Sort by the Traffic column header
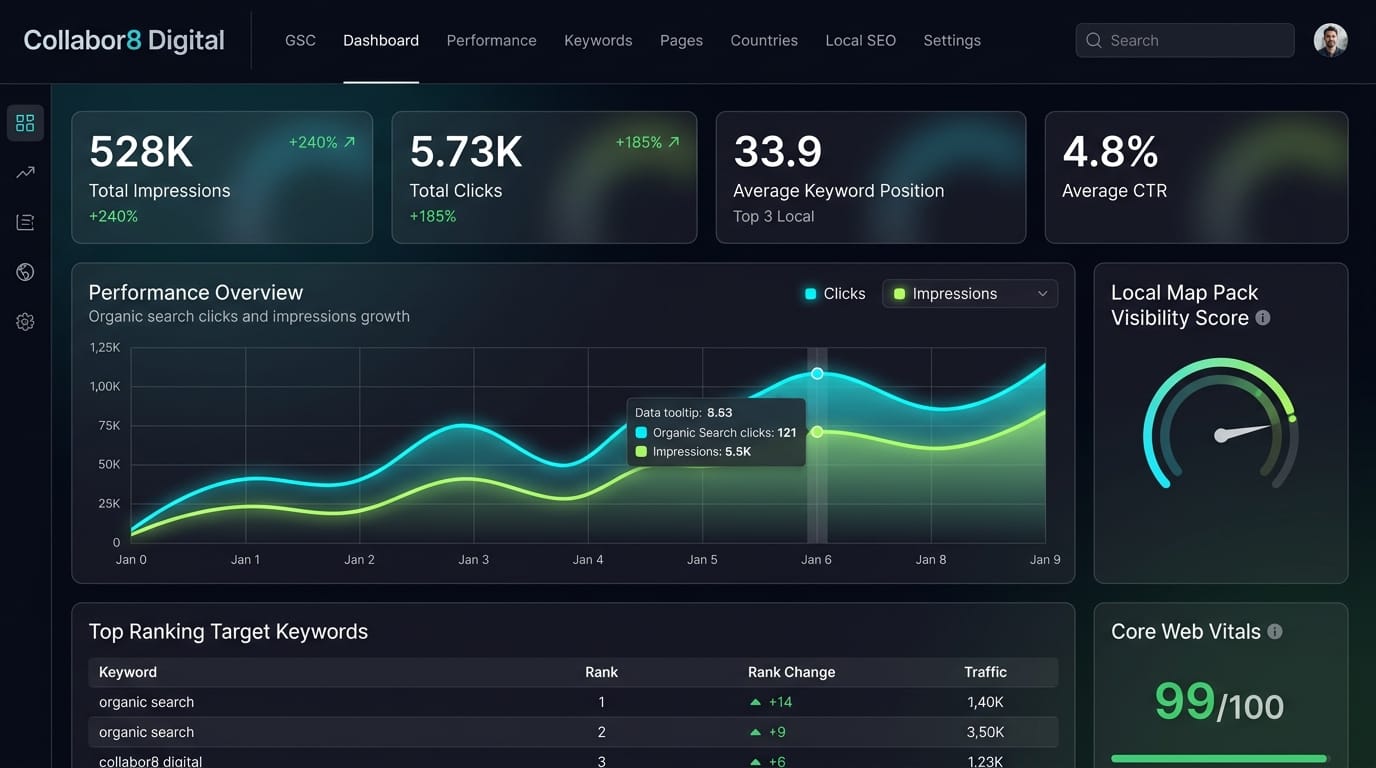Viewport: 1376px width, 768px height. pos(985,672)
